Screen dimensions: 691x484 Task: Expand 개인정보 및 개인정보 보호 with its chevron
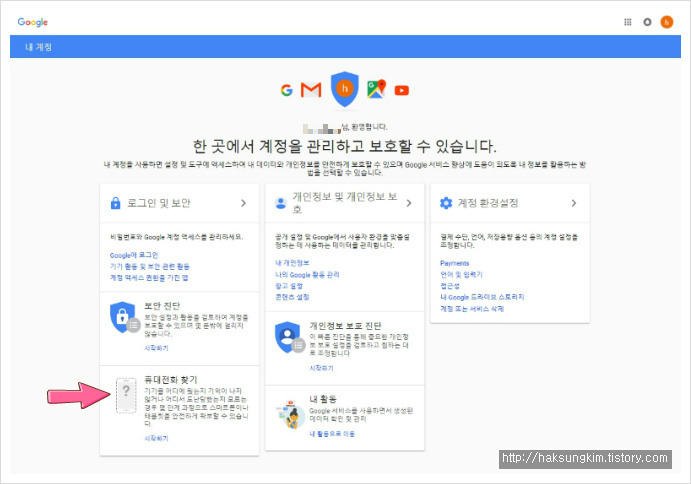(x=409, y=203)
